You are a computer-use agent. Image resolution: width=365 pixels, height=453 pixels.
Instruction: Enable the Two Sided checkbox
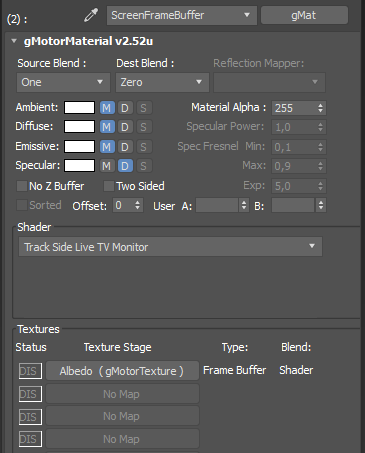point(109,186)
